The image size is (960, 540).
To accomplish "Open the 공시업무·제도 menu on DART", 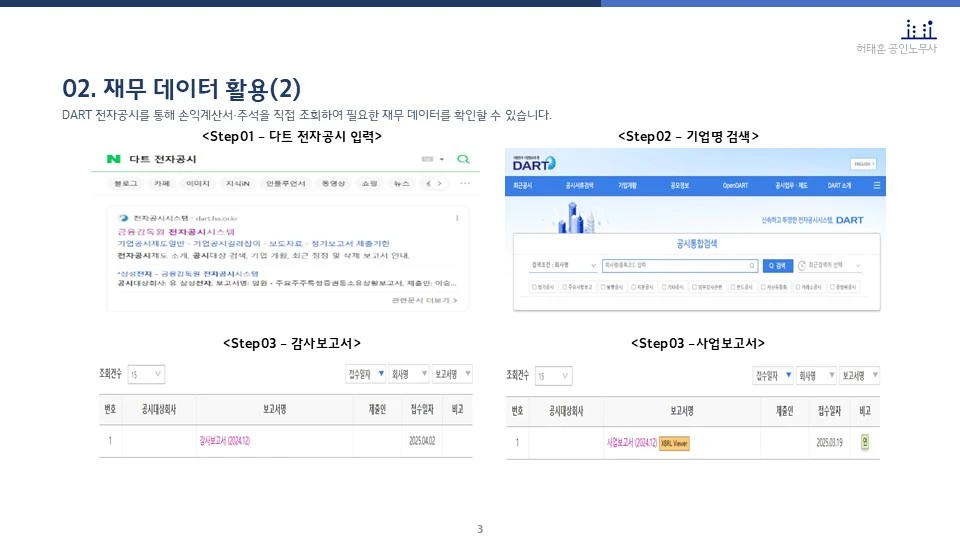I will [791, 186].
